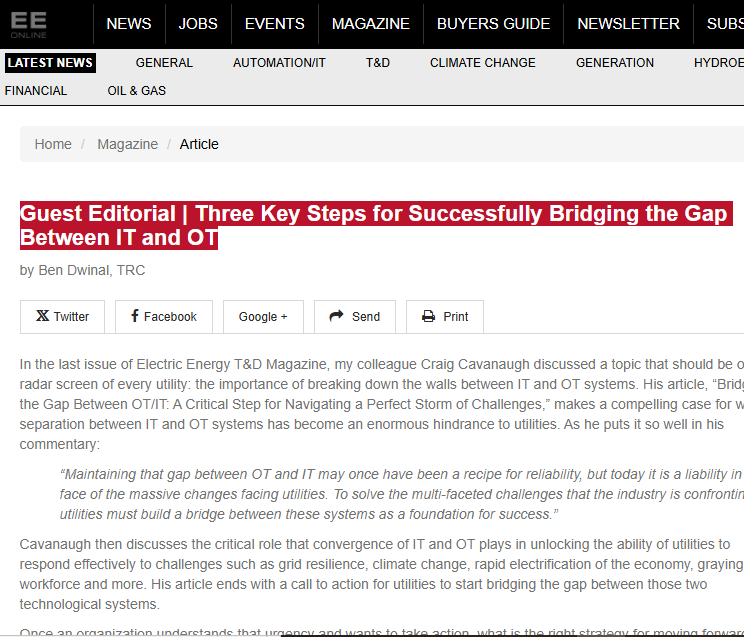Share article via Google + button
The width and height of the screenshot is (744, 637).
[x=263, y=317]
